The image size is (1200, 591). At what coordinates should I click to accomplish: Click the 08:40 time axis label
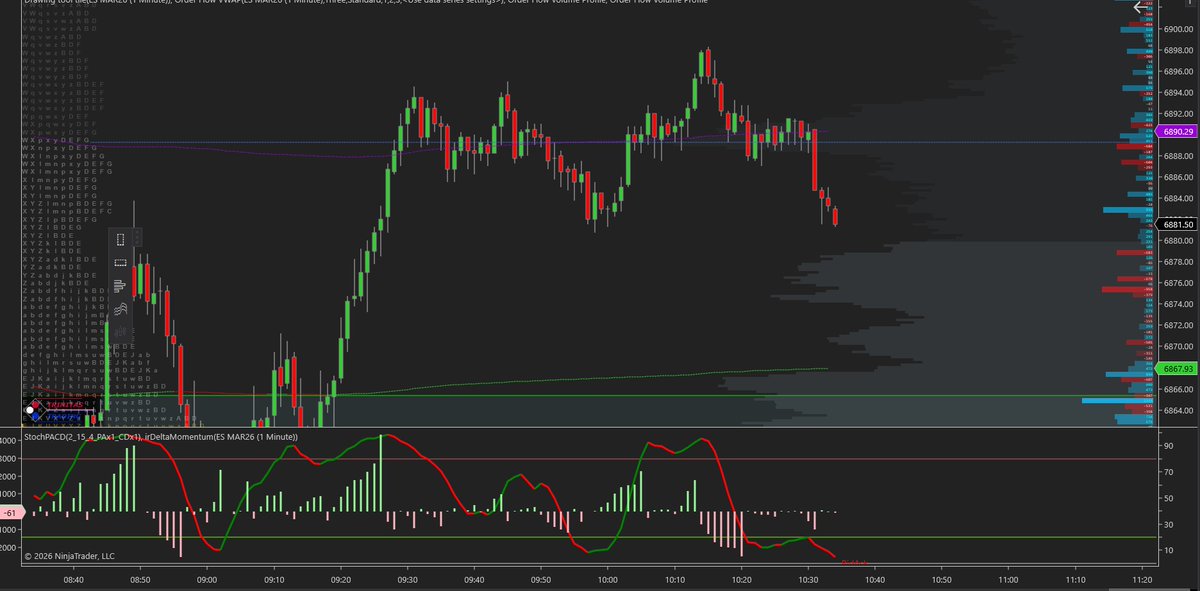point(74,579)
